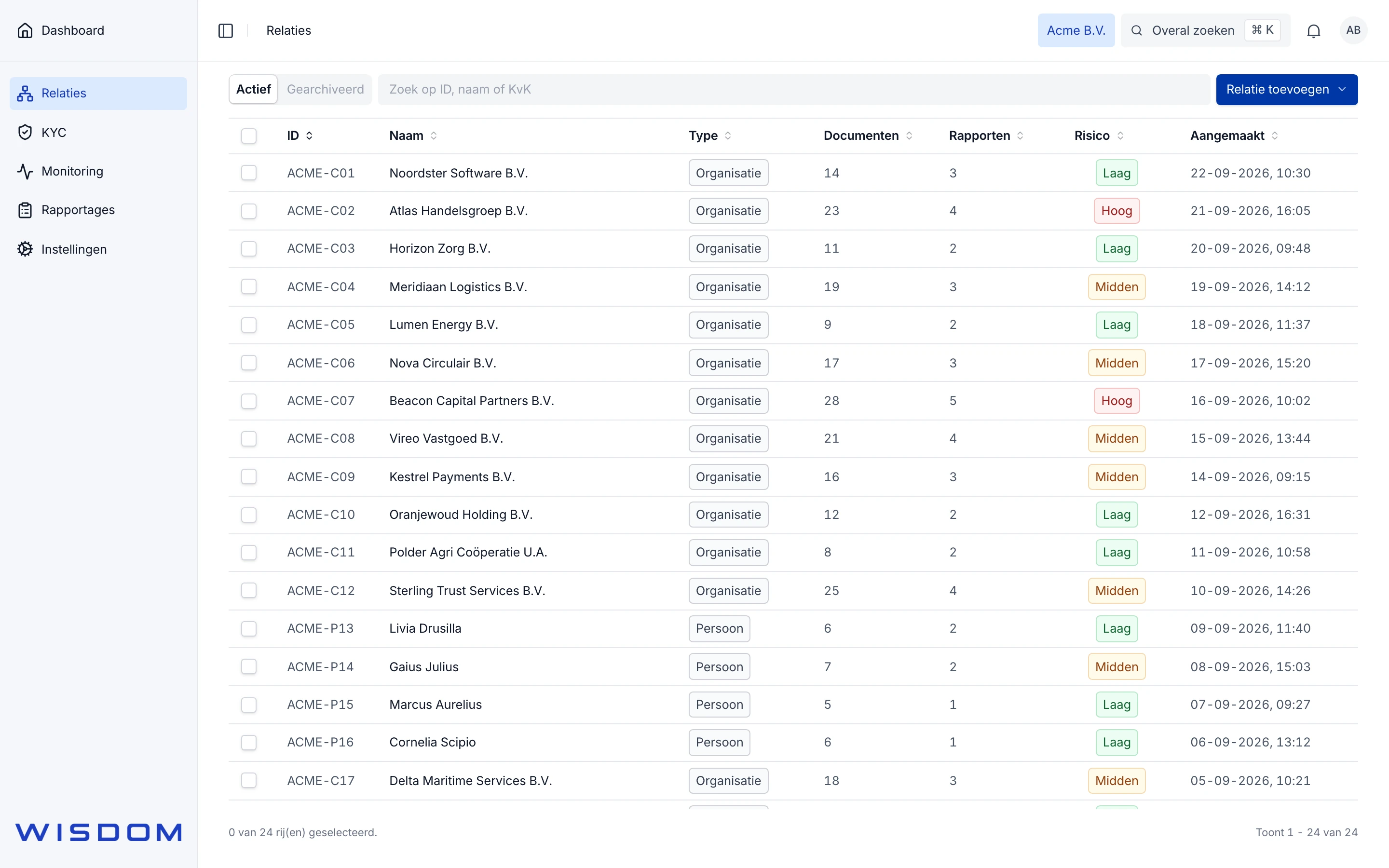
Task: Click the KYC shield icon
Action: click(25, 132)
